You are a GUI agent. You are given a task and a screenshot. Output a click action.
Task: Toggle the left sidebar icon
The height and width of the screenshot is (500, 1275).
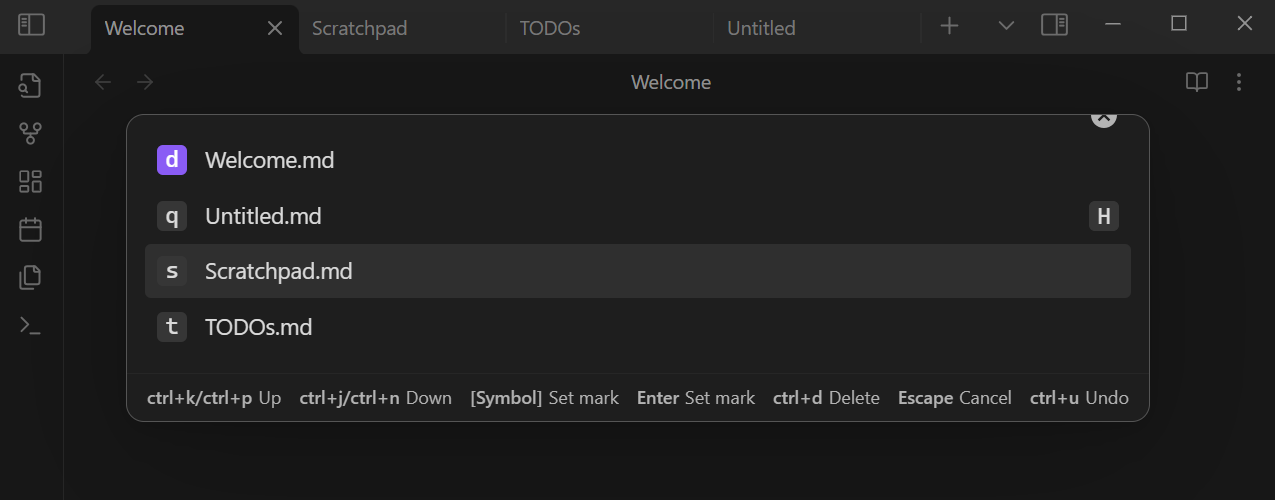[x=31, y=25]
